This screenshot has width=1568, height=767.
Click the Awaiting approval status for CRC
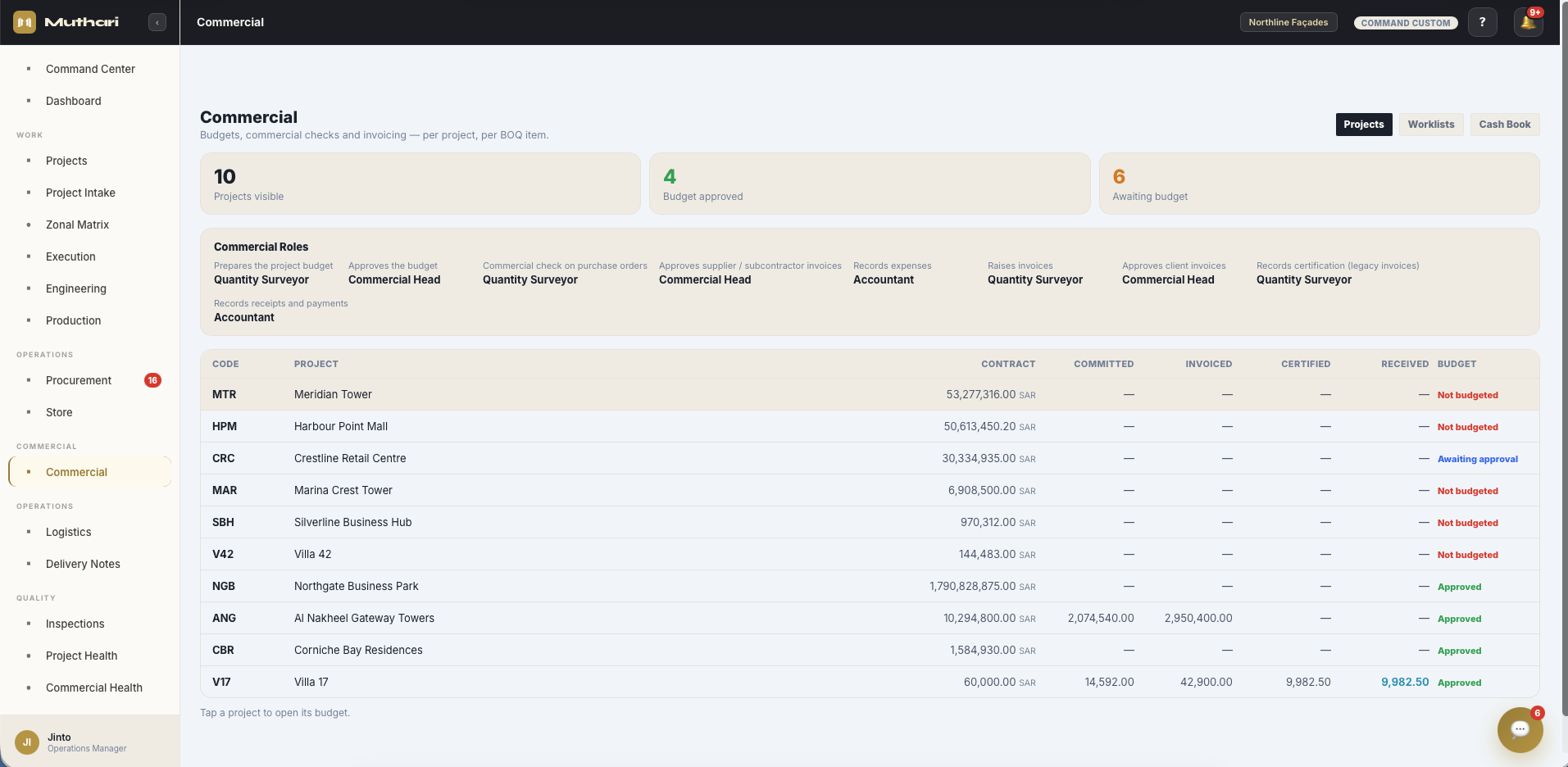pos(1477,459)
